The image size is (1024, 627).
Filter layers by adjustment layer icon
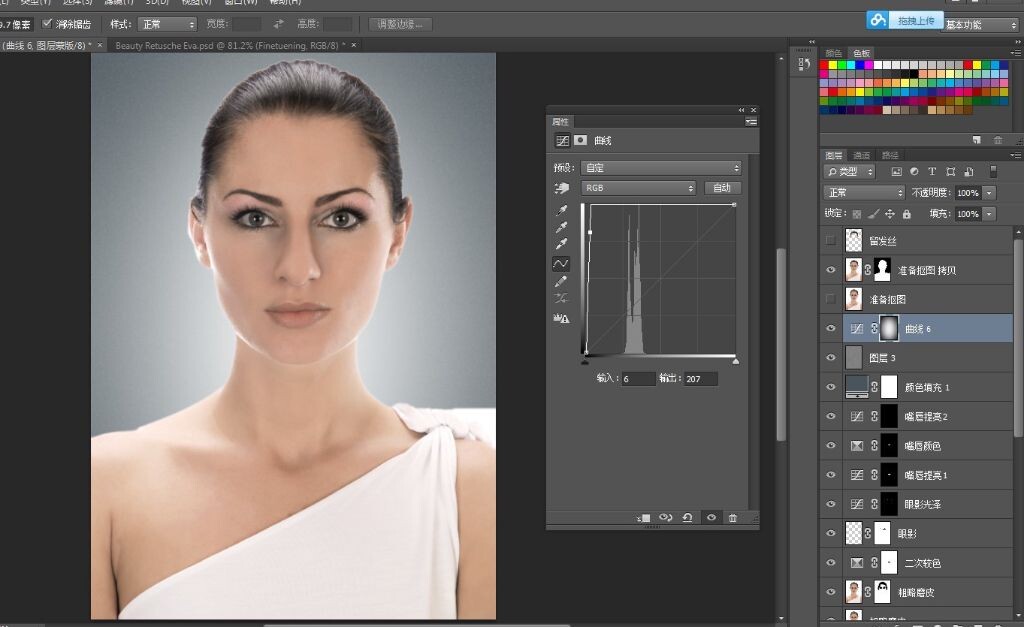pos(914,172)
